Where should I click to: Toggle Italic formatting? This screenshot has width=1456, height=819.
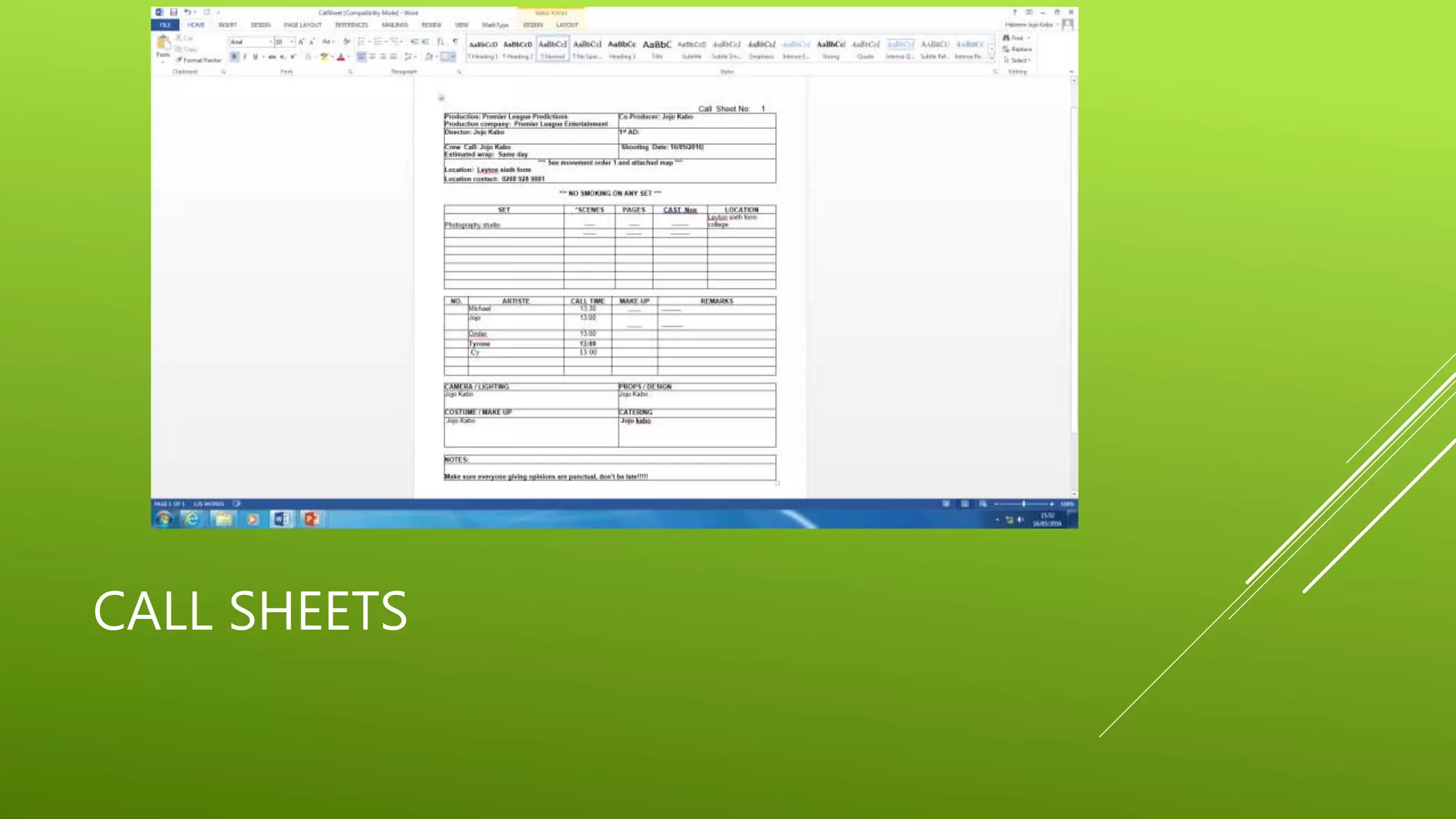click(245, 57)
